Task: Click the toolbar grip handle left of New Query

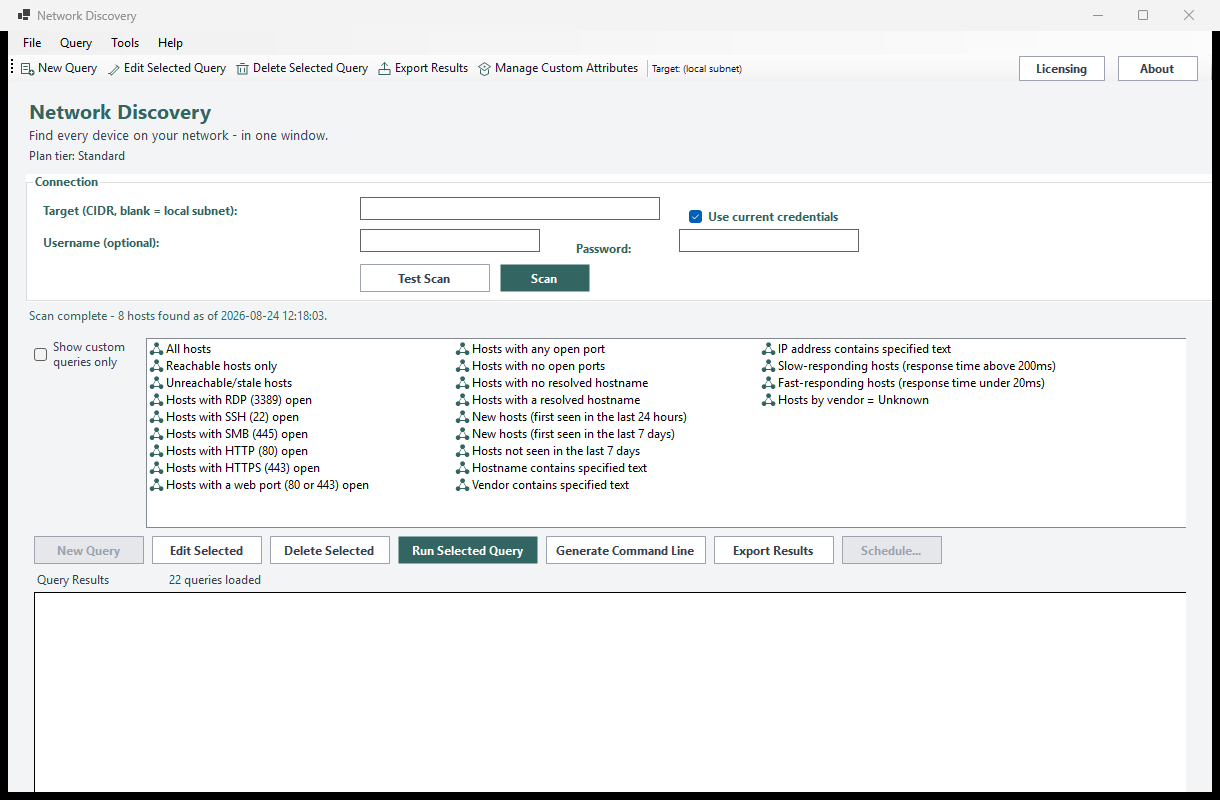Action: pyautogui.click(x=12, y=68)
